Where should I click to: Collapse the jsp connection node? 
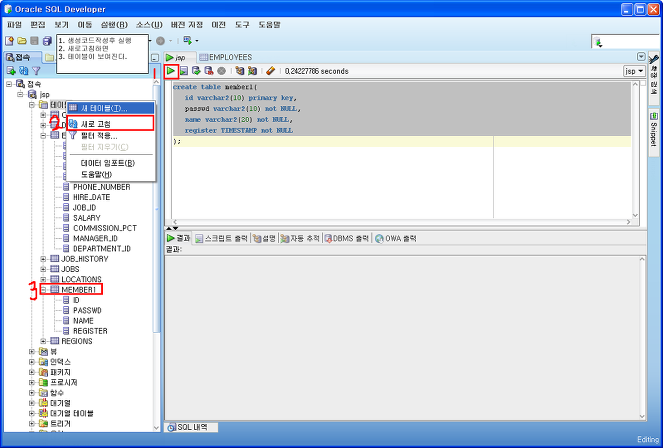tap(20, 94)
